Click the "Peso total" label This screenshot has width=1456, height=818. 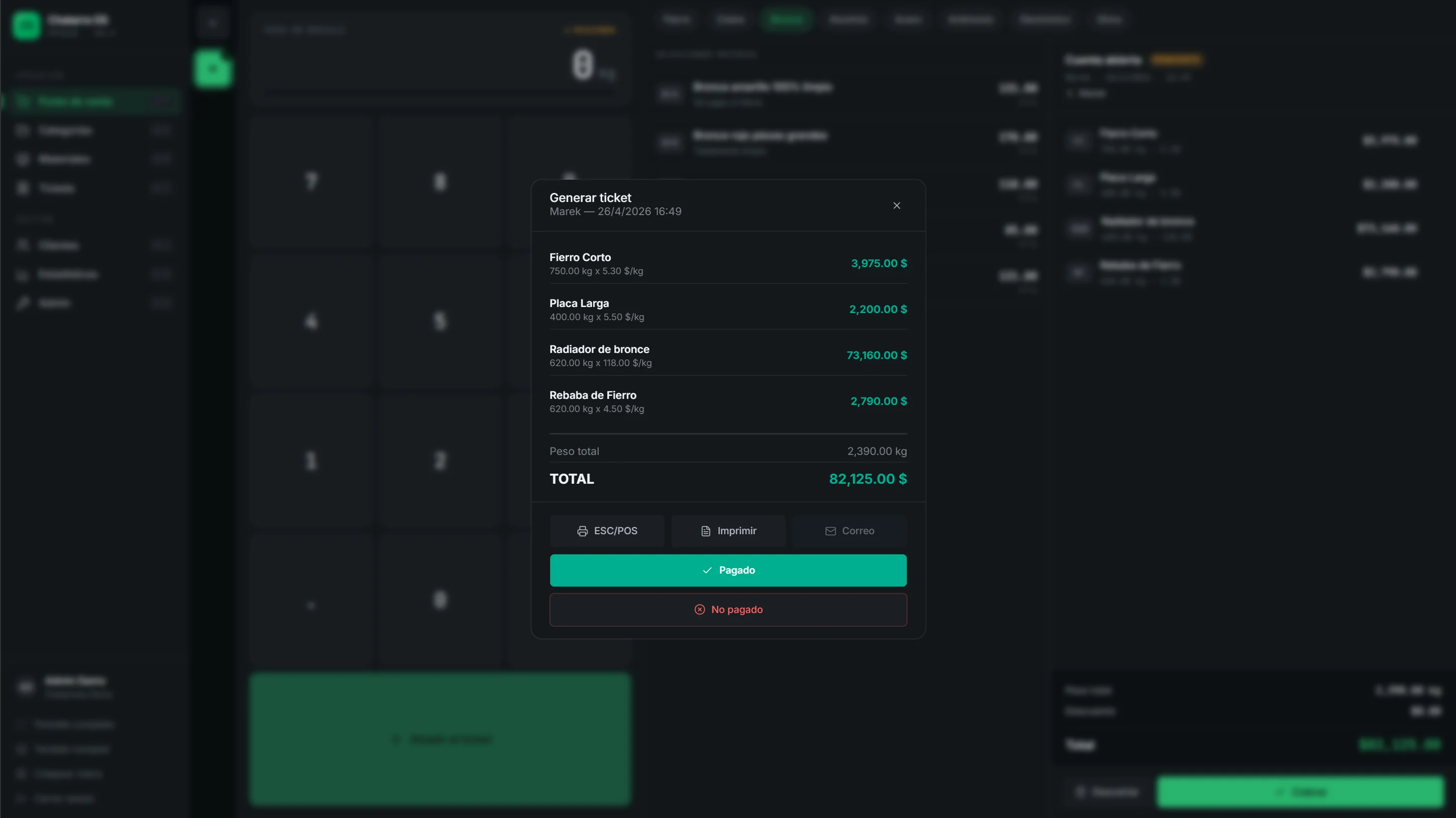point(574,451)
